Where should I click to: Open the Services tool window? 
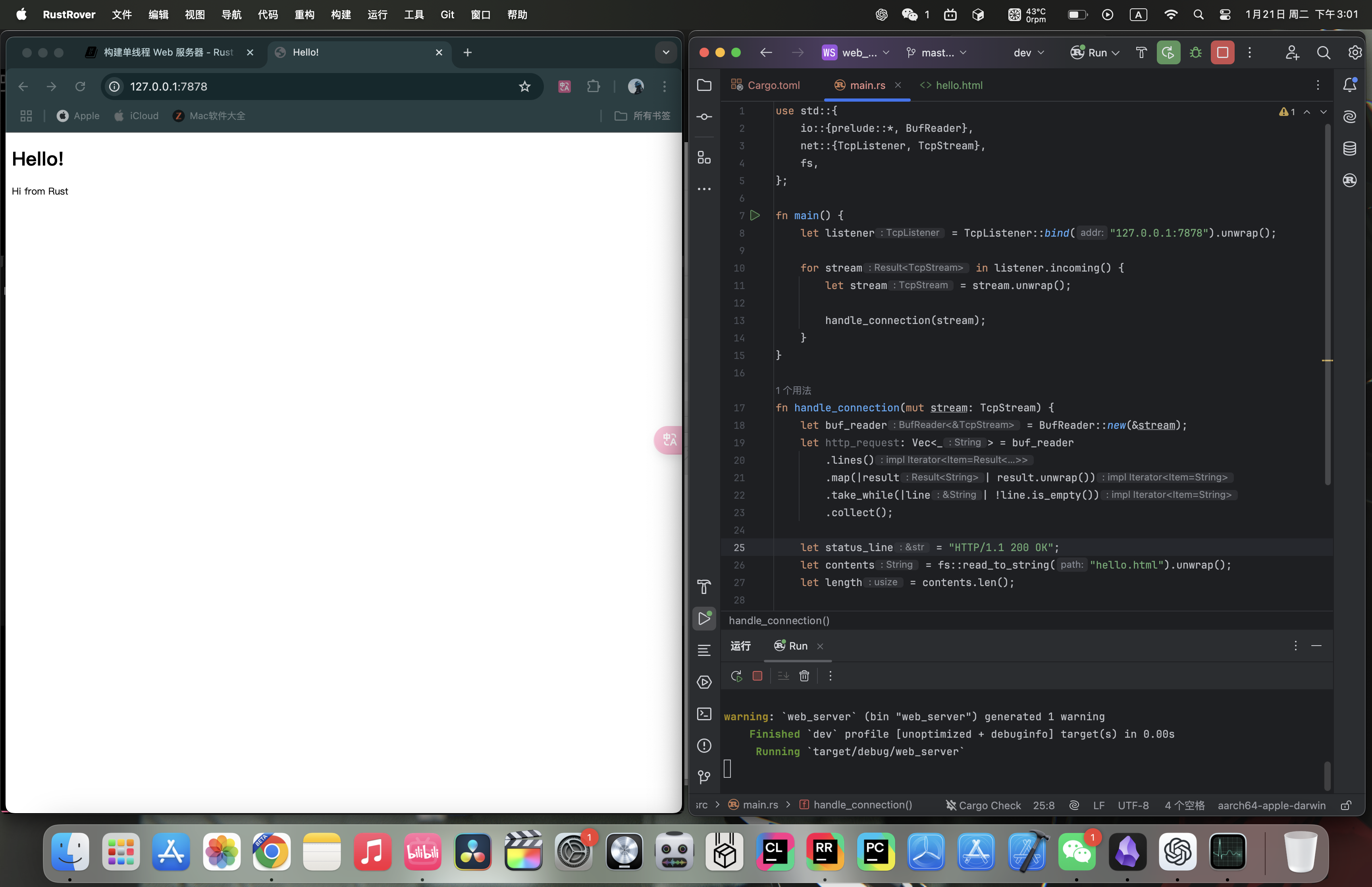click(x=704, y=682)
